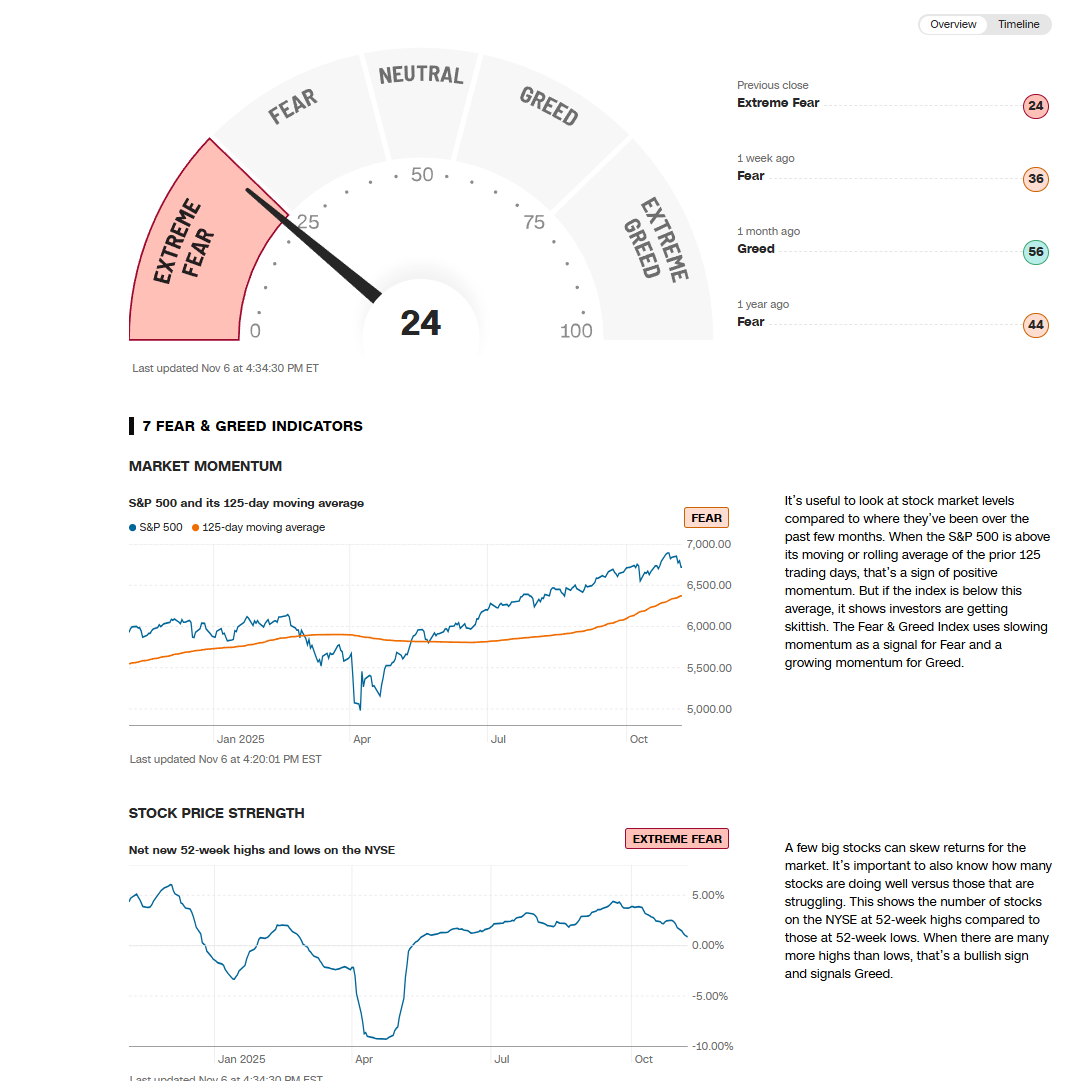This screenshot has height=1081, width=1079.
Task: Click the Apr marker on the S&P 500 chart
Action: 362,739
